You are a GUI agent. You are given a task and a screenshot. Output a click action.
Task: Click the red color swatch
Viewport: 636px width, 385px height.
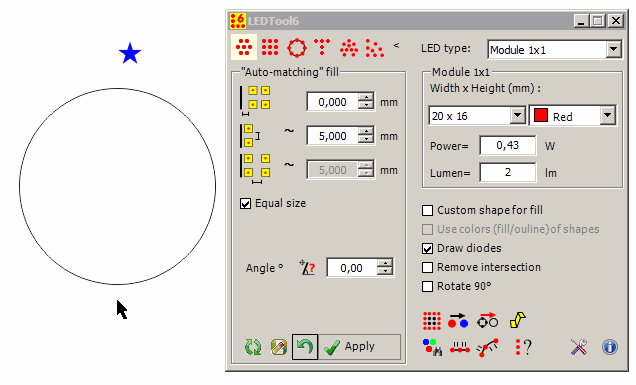(x=541, y=115)
